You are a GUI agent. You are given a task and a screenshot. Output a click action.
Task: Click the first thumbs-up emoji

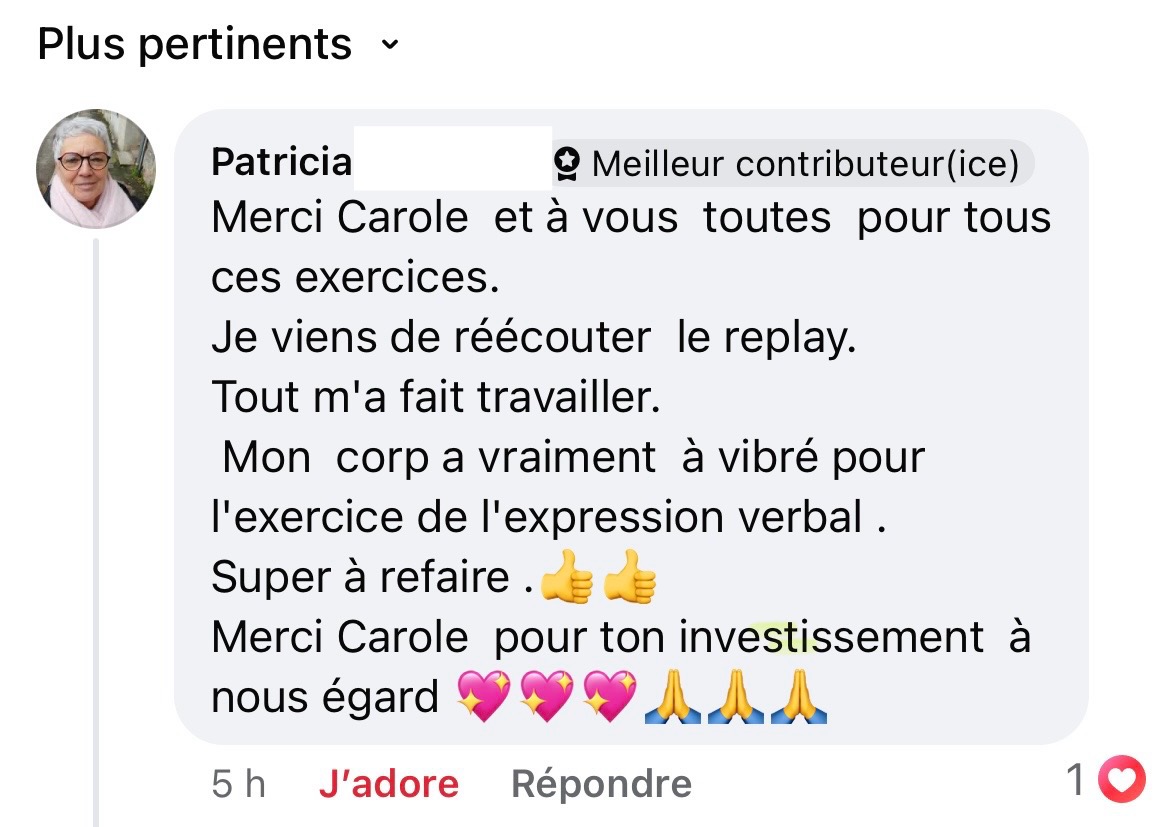click(x=566, y=580)
